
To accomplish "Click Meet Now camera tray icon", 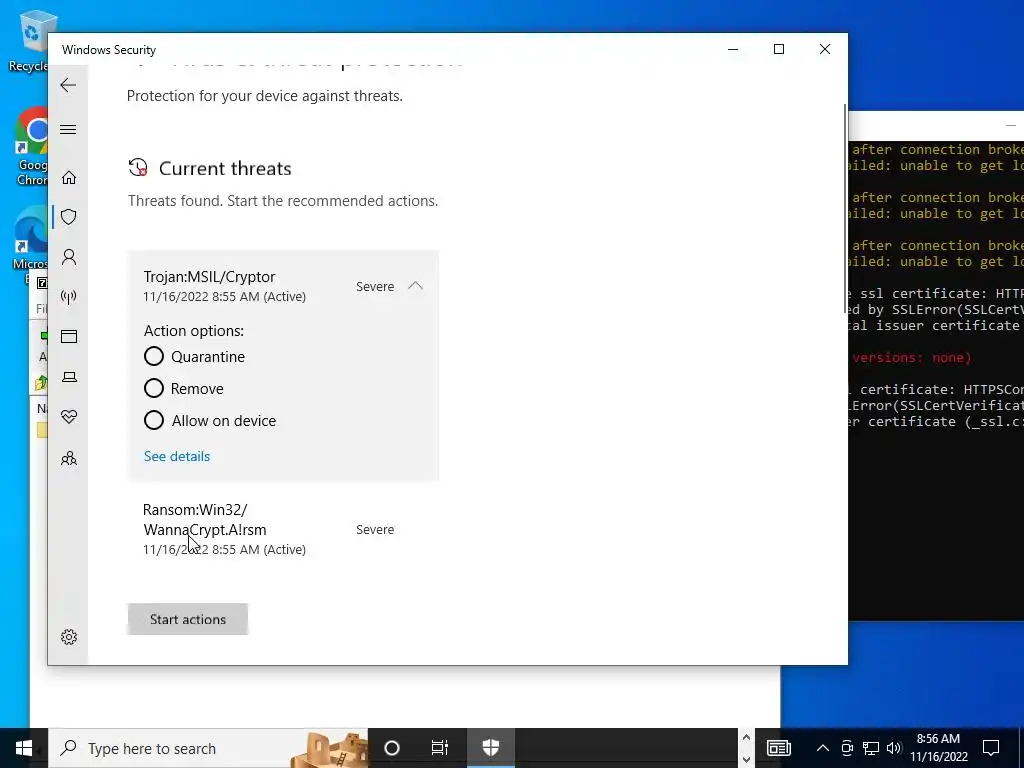I will click(x=847, y=748).
